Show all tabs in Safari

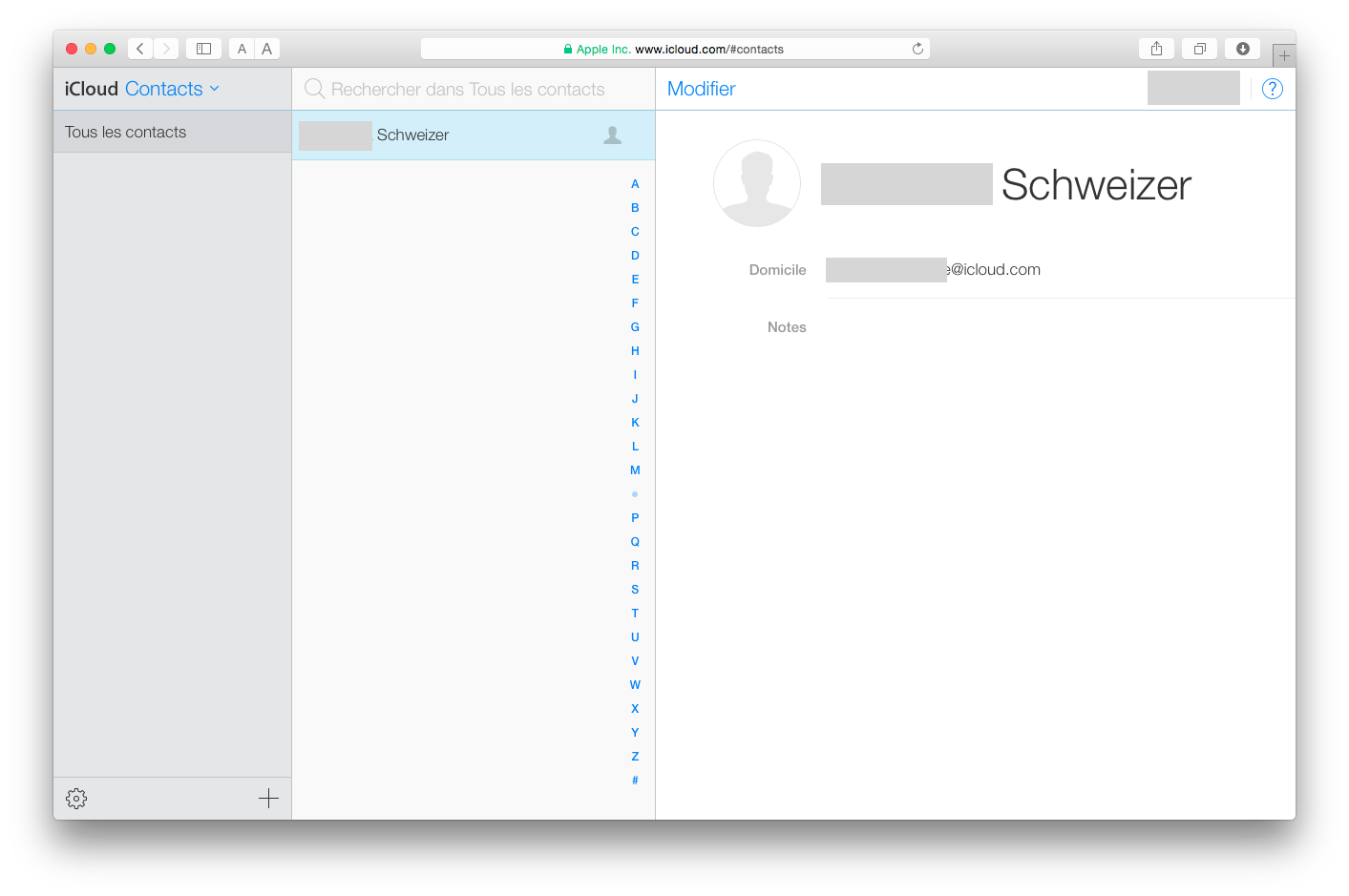pyautogui.click(x=1199, y=49)
